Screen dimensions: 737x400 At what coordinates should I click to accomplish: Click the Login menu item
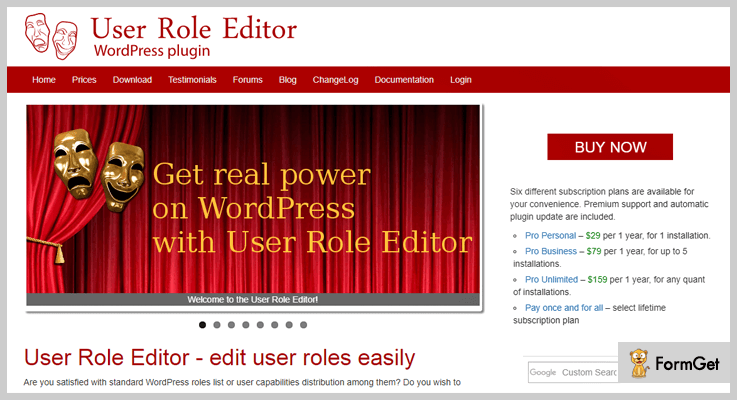[461, 80]
